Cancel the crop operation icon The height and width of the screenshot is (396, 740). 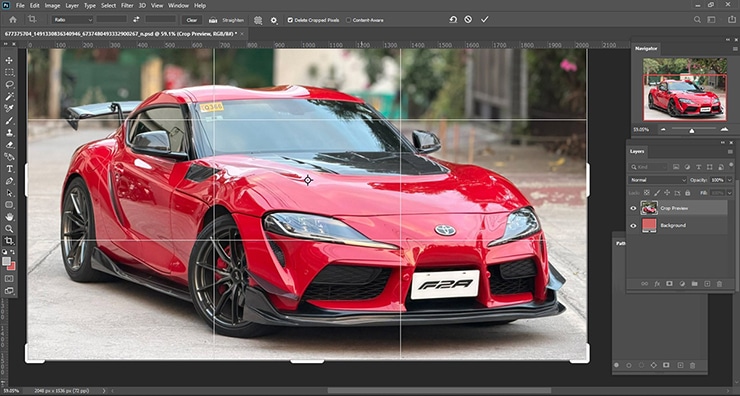pyautogui.click(x=468, y=19)
